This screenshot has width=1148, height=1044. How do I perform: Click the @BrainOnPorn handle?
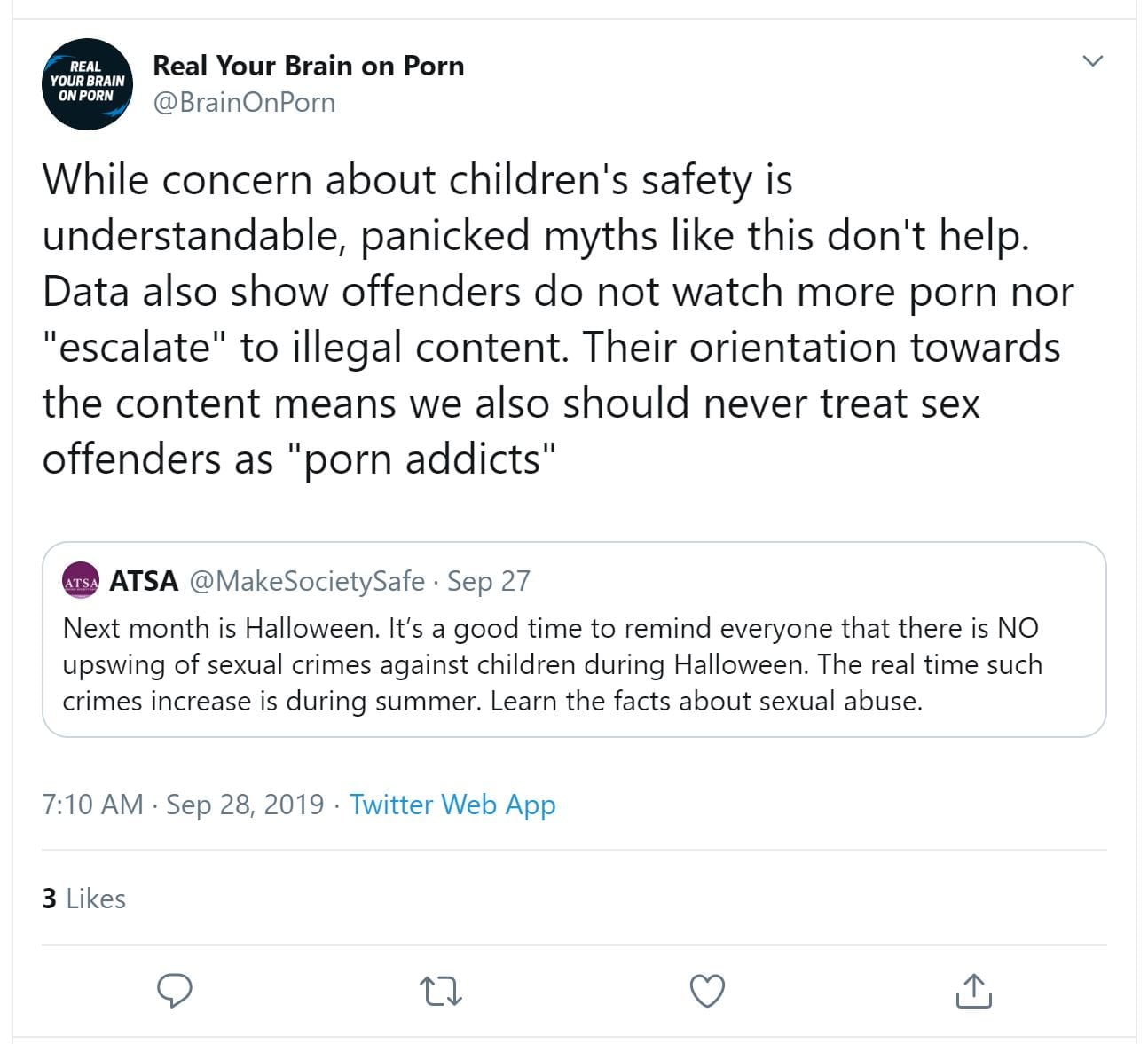point(244,103)
